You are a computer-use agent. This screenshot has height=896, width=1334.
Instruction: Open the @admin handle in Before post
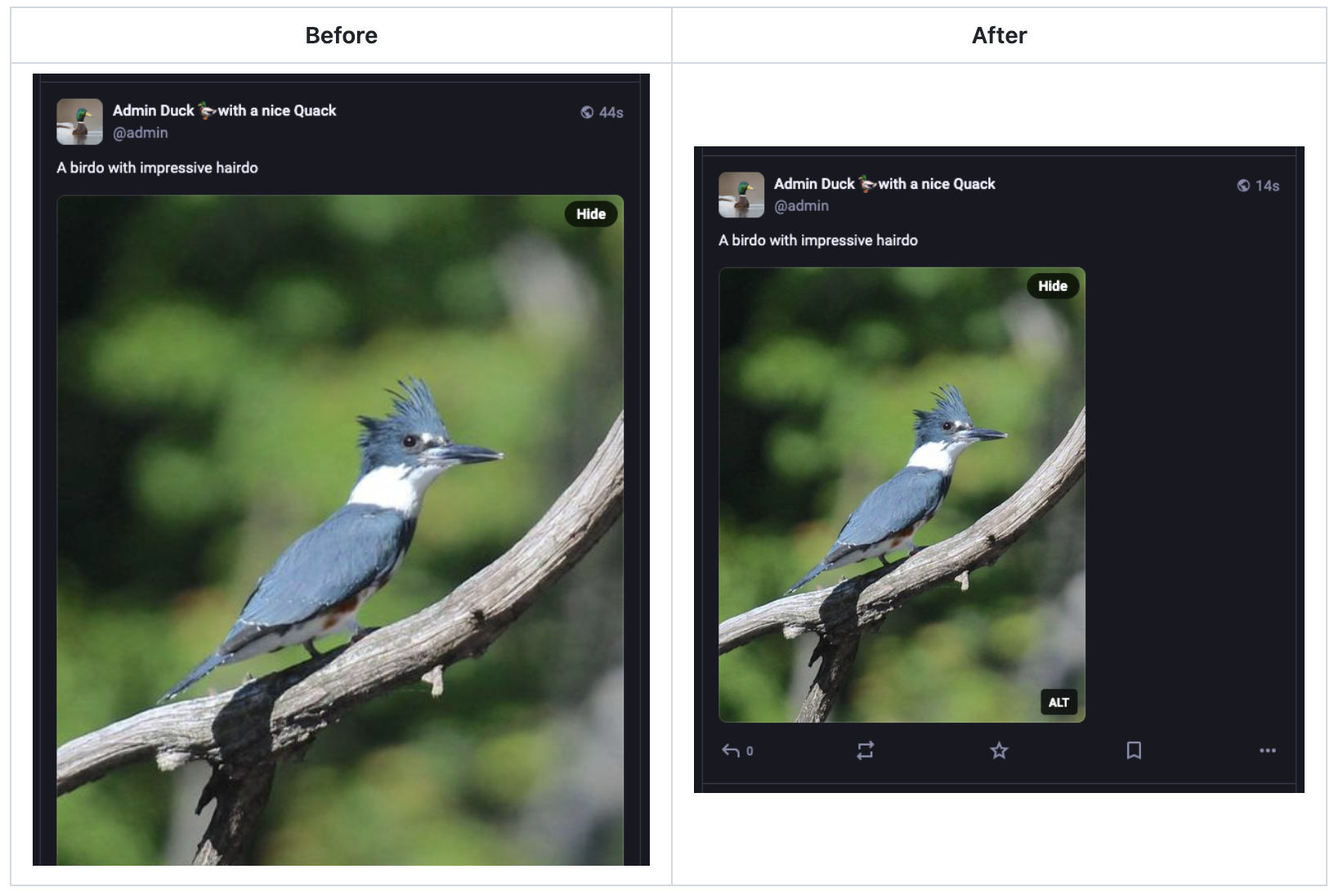coord(140,132)
